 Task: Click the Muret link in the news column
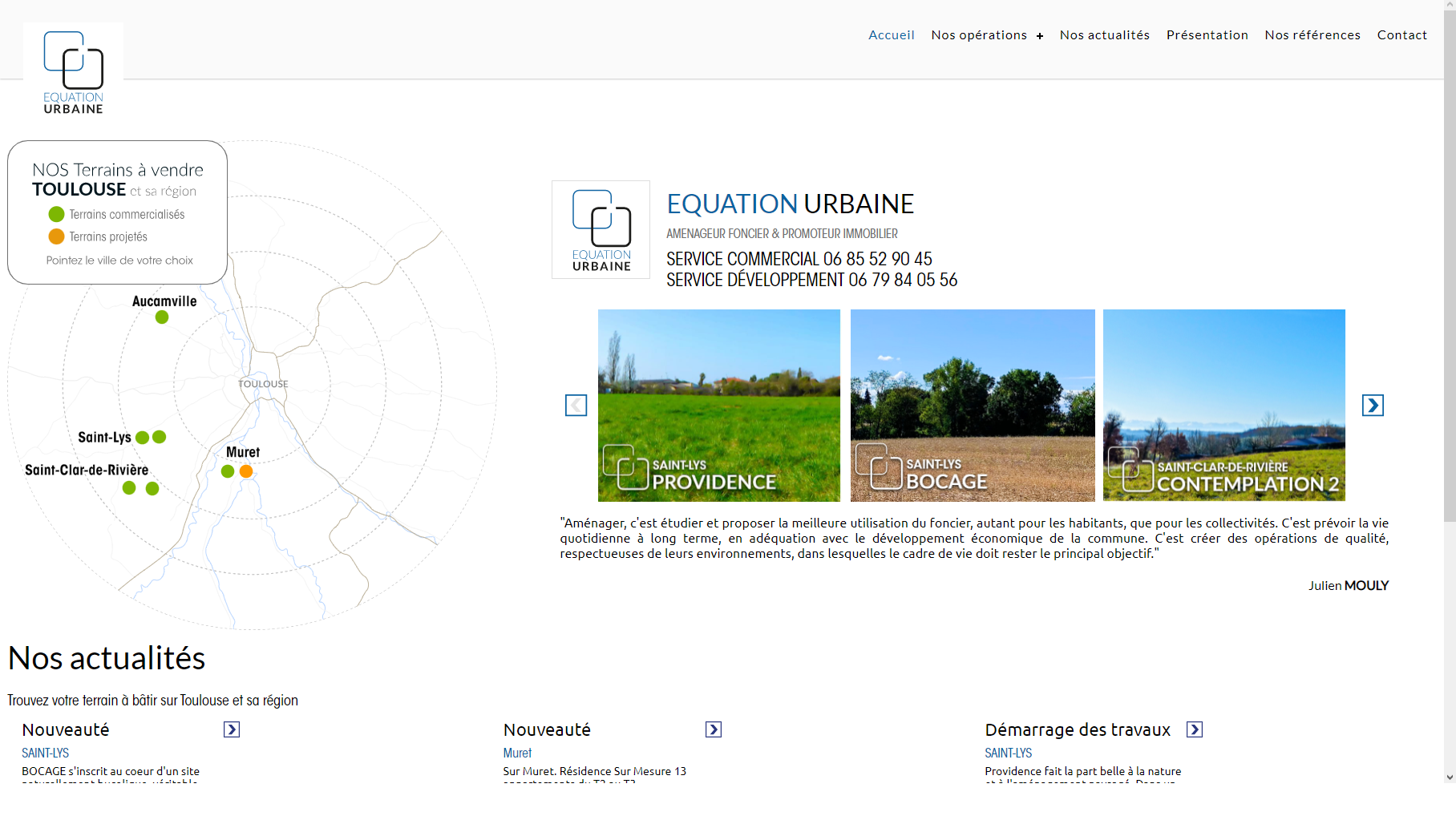pos(516,753)
